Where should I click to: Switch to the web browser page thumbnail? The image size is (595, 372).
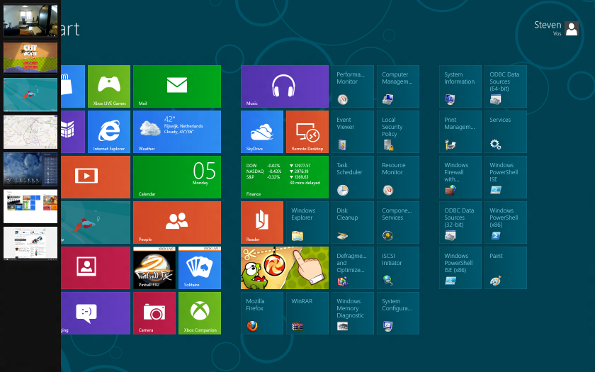pyautogui.click(x=30, y=243)
